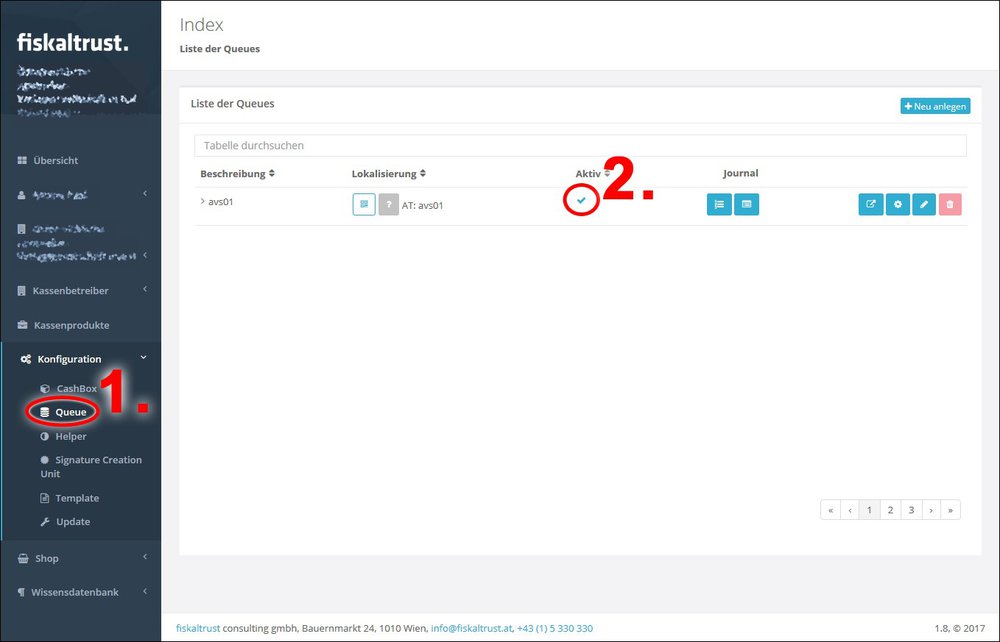Expand the avs01 row details

(203, 201)
